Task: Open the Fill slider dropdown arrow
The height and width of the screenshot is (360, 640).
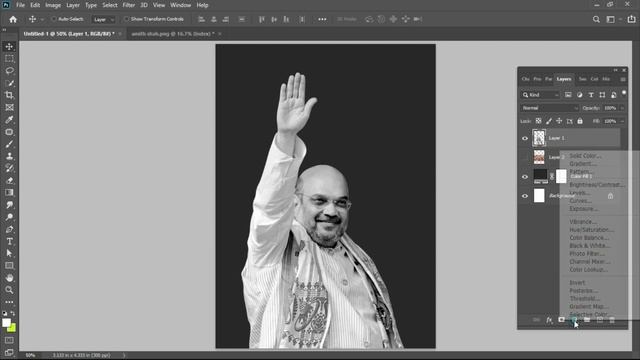Action: 622,121
